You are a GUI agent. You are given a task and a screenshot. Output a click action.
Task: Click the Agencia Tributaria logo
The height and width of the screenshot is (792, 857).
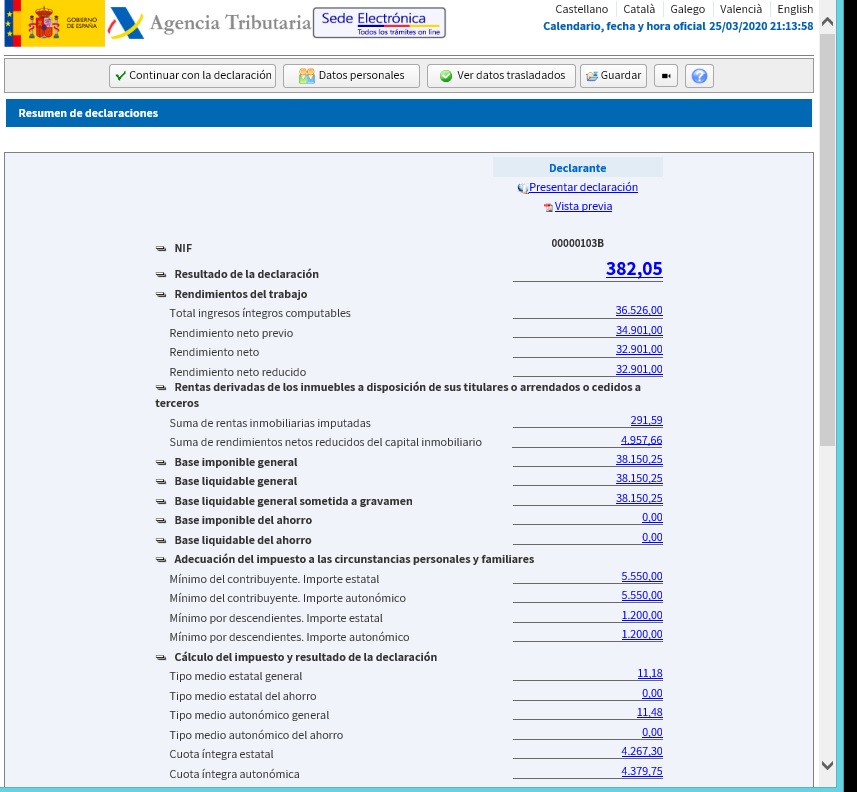point(209,23)
